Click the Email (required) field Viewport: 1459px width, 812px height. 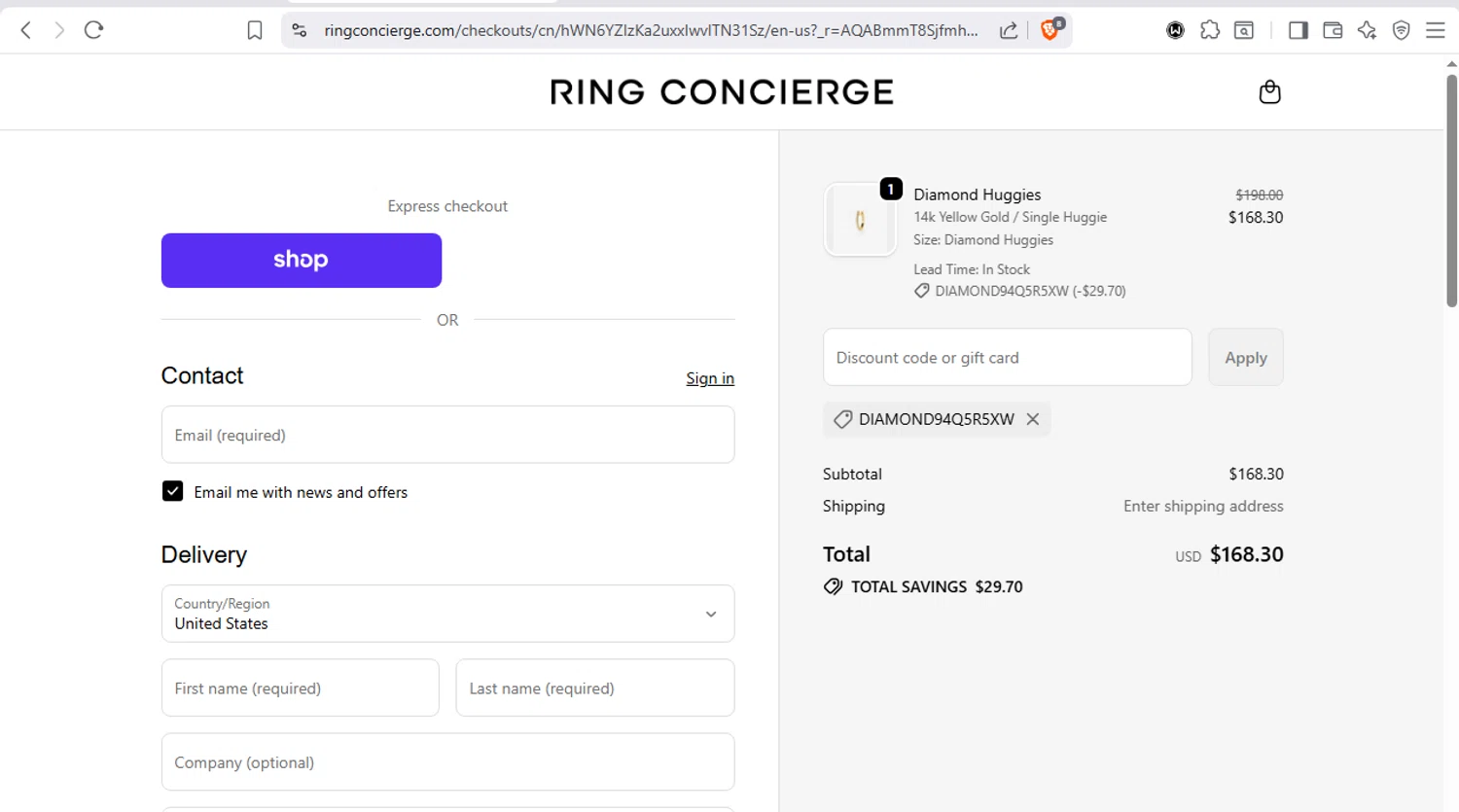coord(447,435)
